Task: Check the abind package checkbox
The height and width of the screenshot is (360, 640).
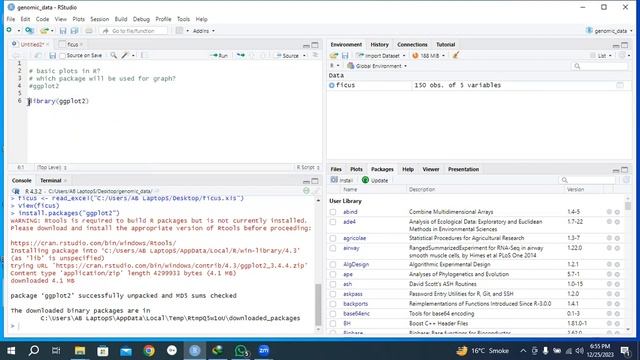Action: coord(333,212)
